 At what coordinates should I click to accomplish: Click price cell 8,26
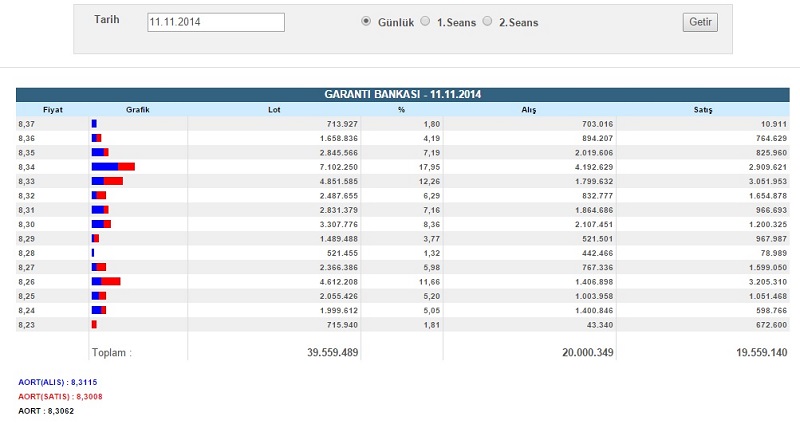[27, 282]
